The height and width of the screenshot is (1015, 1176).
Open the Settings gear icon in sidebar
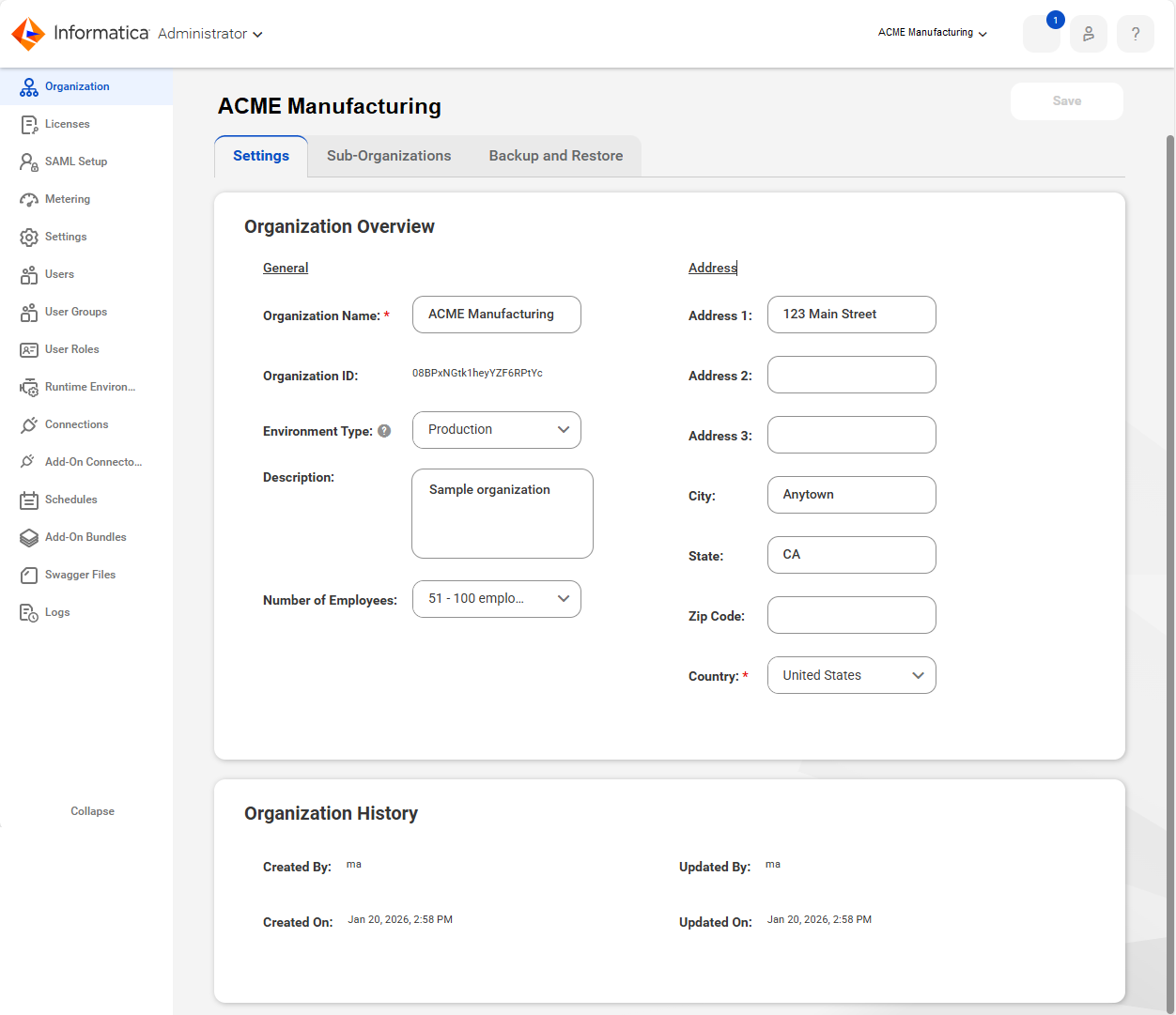[x=29, y=238]
